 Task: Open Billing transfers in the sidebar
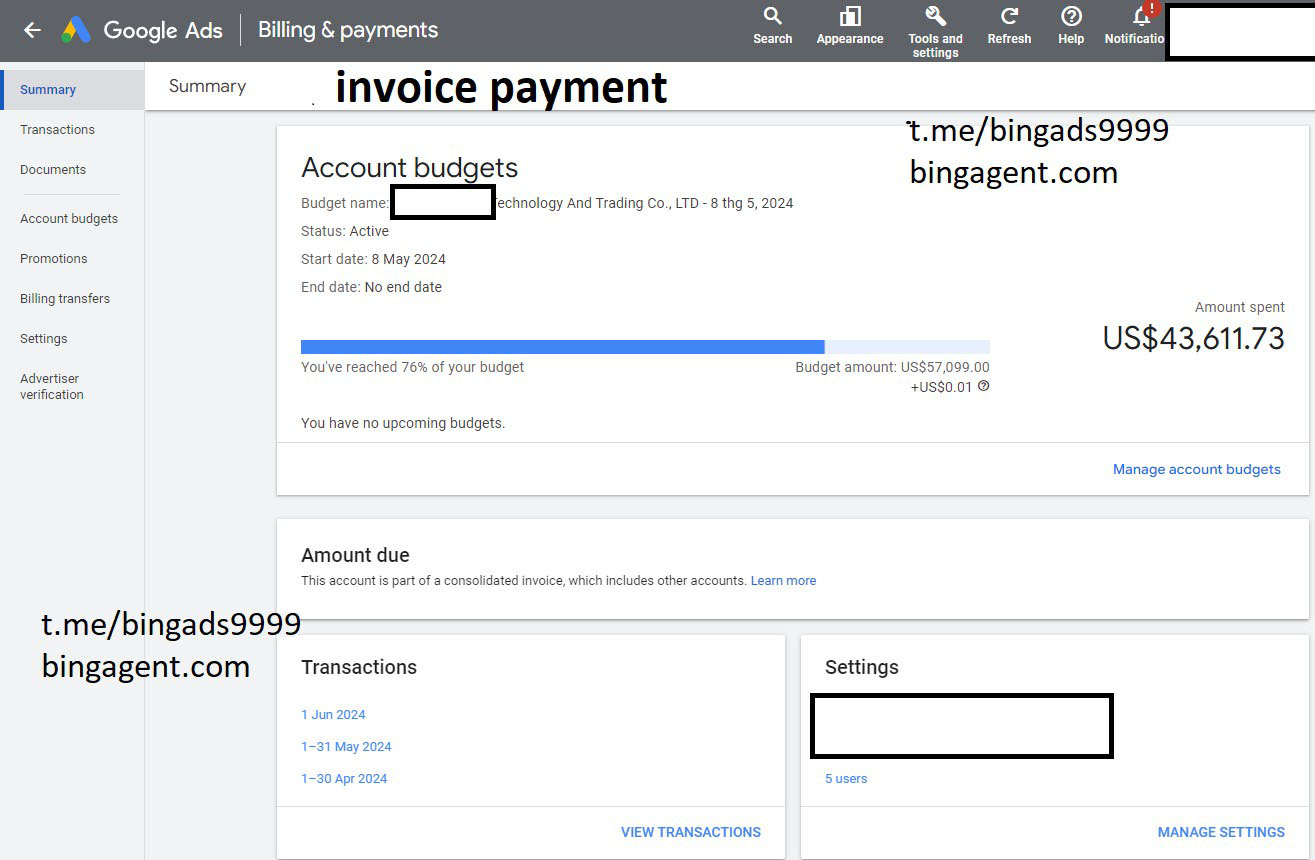click(65, 299)
